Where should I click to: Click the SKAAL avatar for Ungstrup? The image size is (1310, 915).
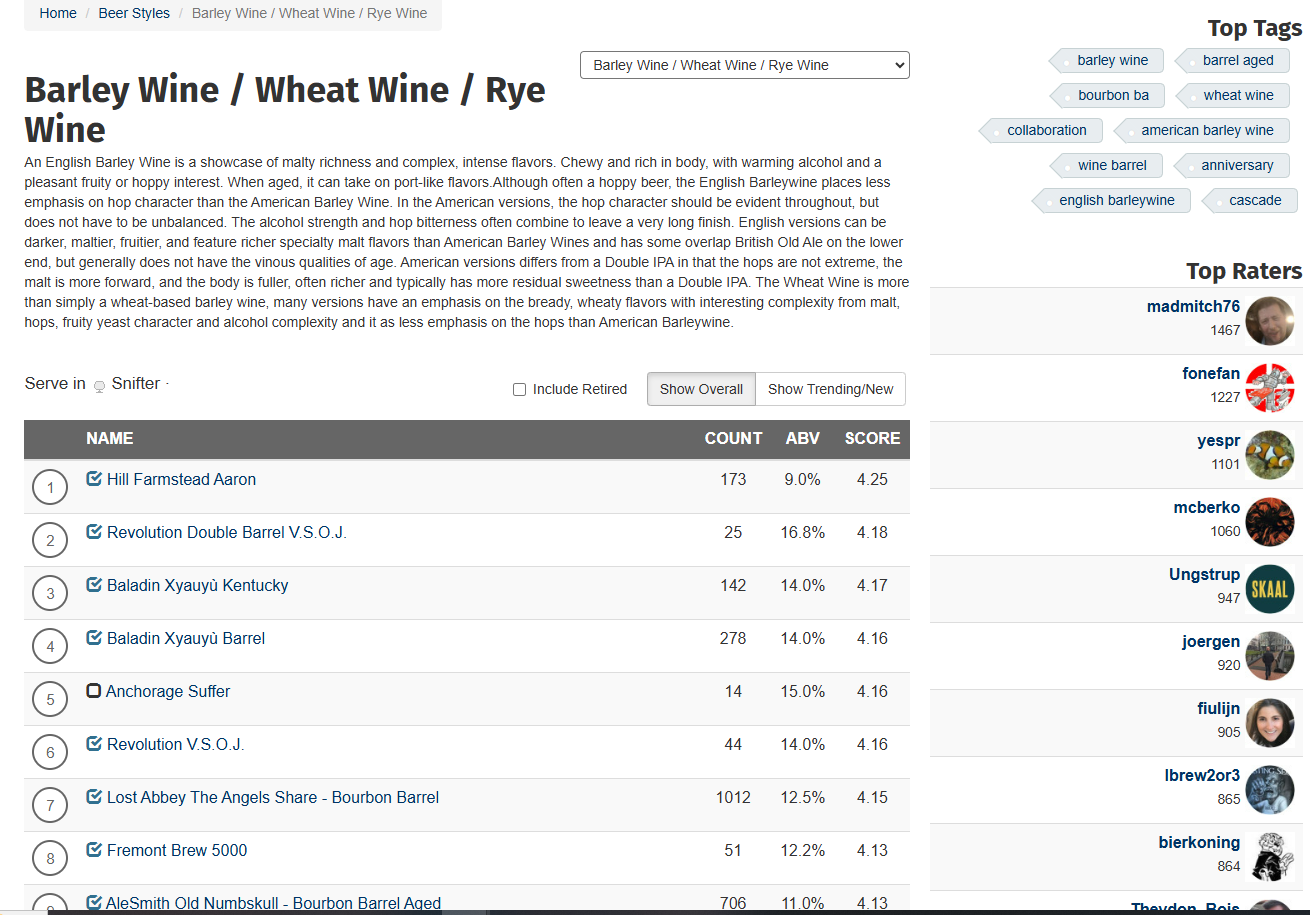(1270, 588)
